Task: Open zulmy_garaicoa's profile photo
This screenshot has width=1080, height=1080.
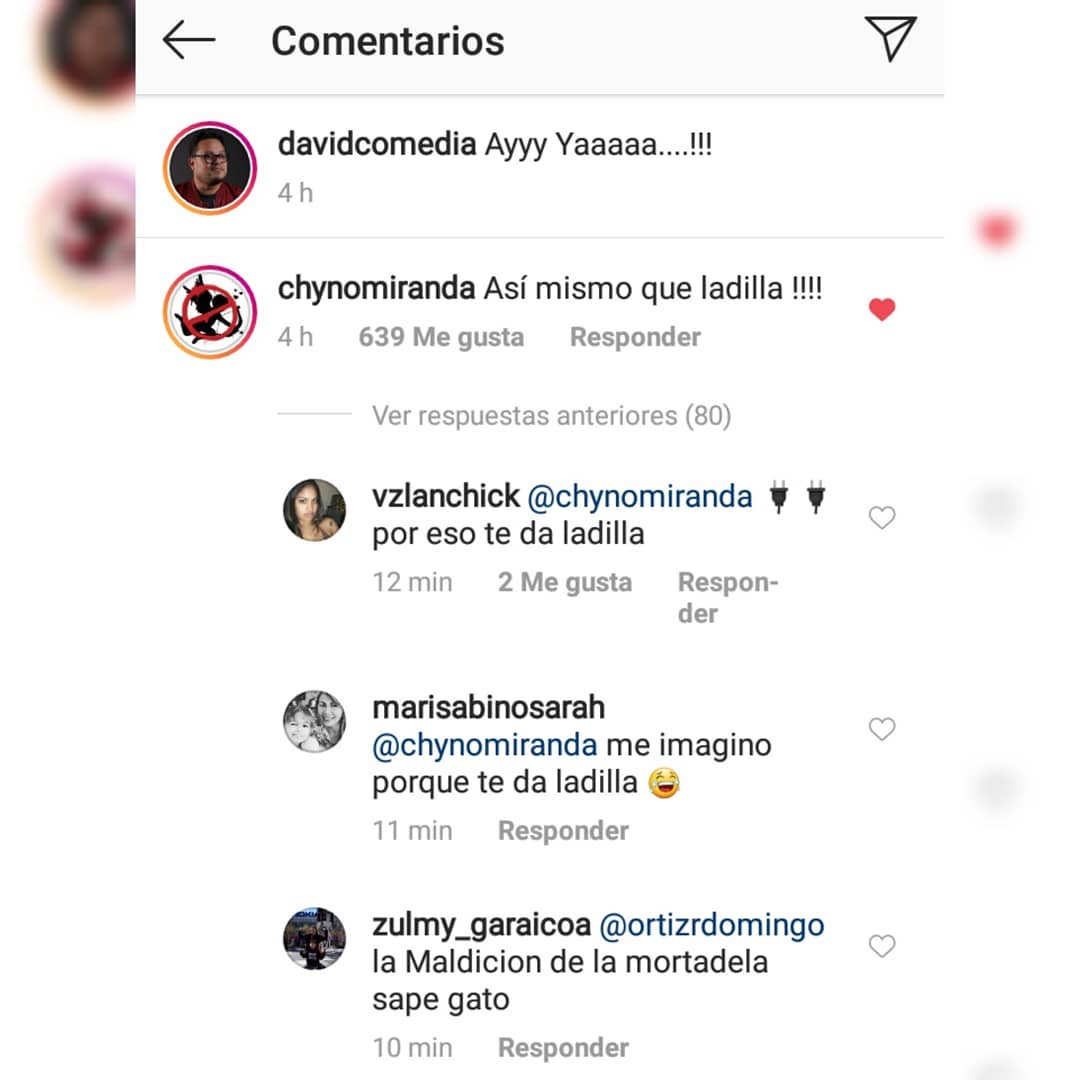Action: point(315,938)
